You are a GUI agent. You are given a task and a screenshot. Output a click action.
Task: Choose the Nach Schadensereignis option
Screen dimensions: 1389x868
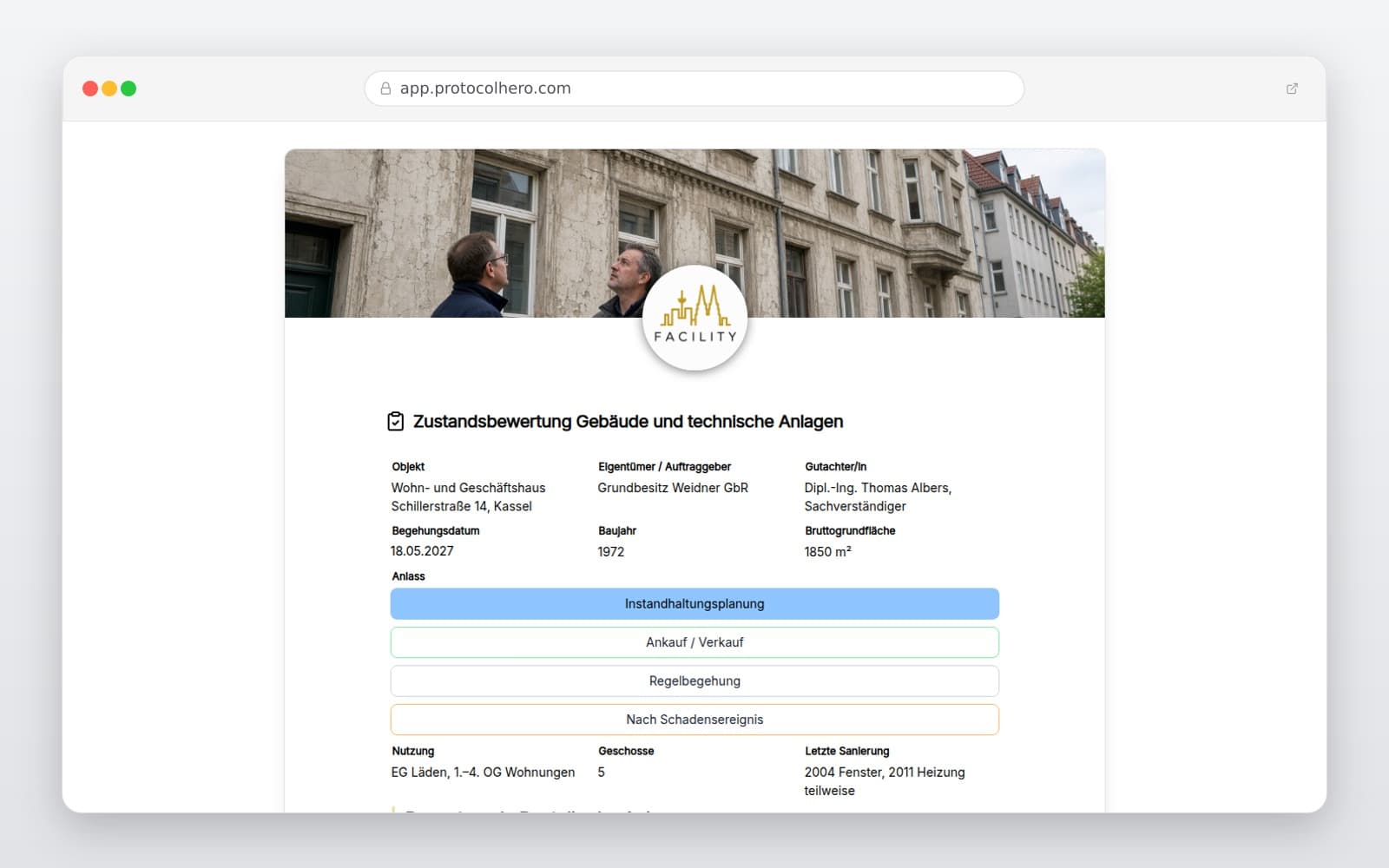[x=694, y=720]
